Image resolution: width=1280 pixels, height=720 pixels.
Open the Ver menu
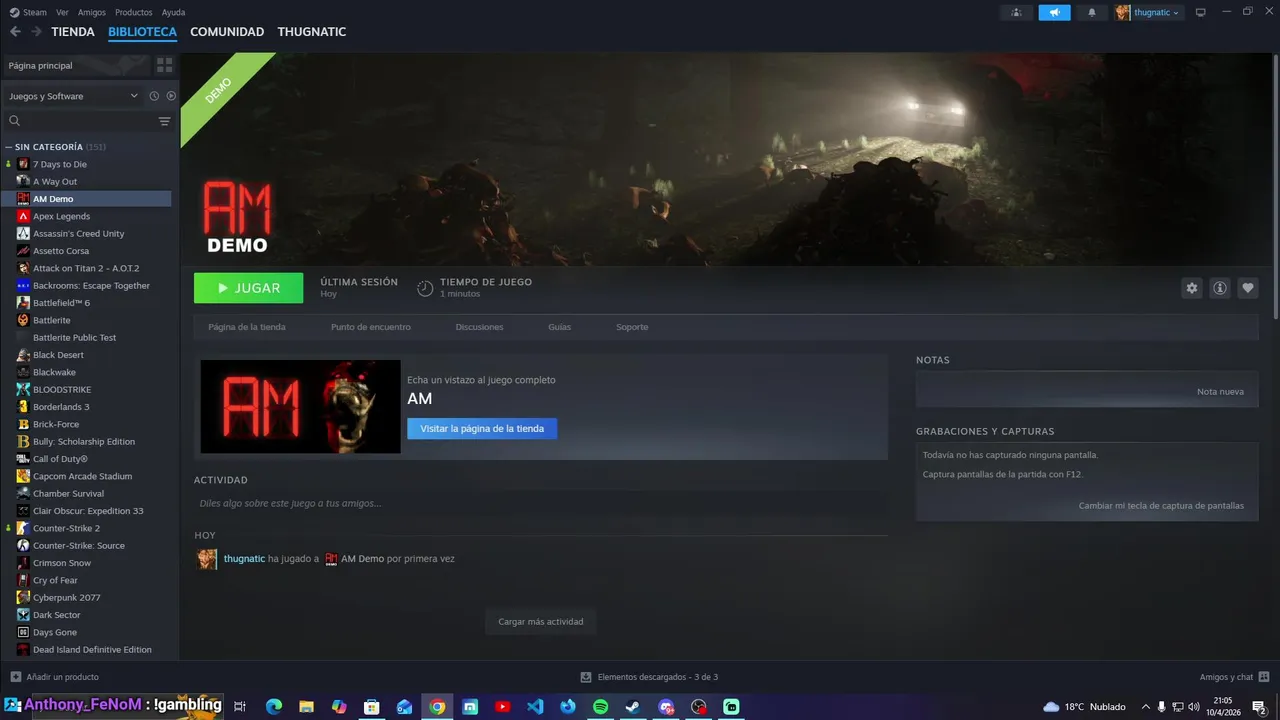click(x=62, y=12)
